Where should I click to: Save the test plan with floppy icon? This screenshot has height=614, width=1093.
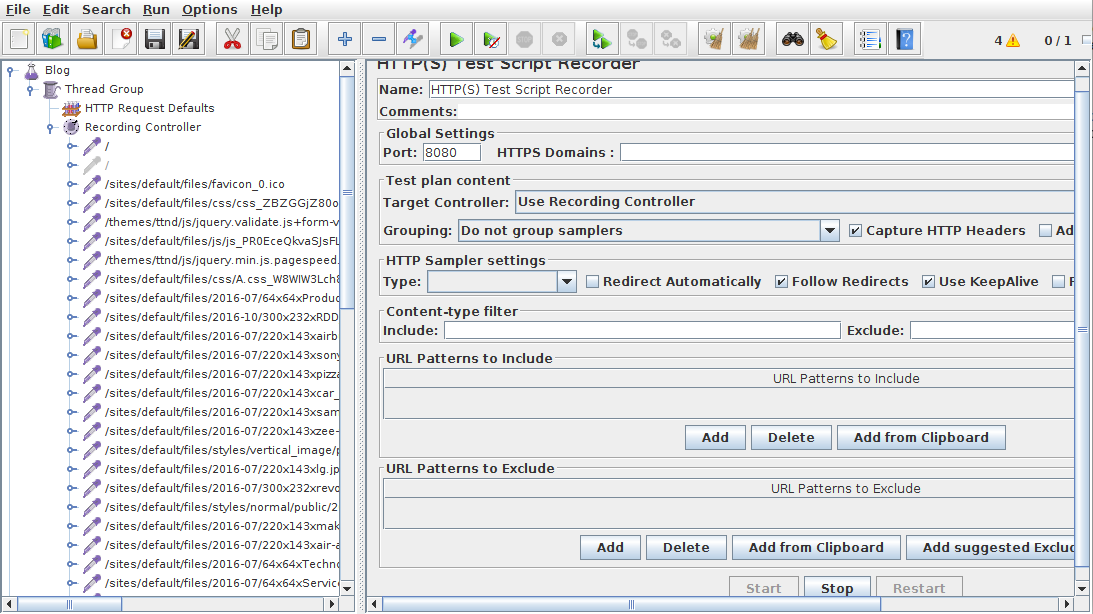(155, 39)
